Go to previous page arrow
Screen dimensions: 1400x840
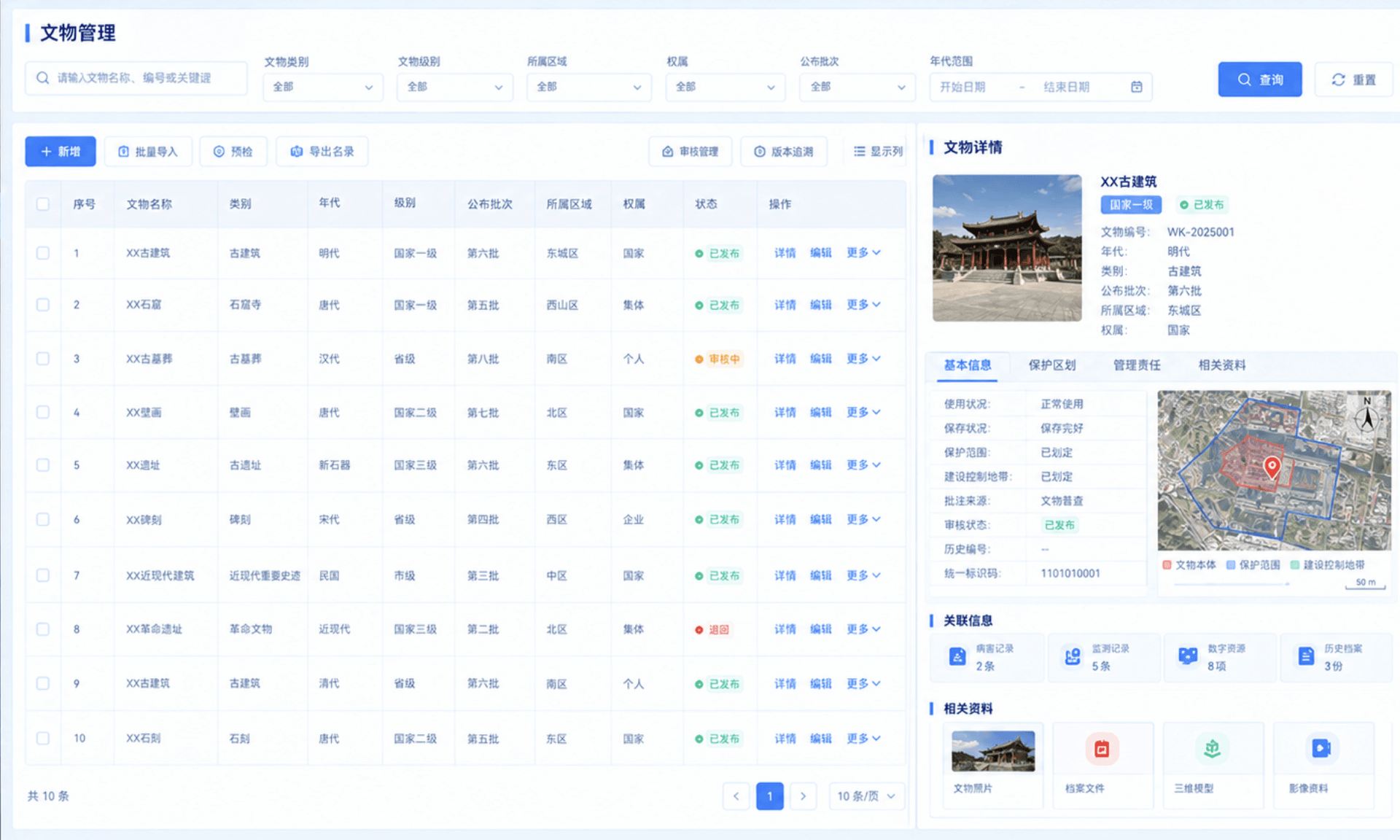click(736, 796)
